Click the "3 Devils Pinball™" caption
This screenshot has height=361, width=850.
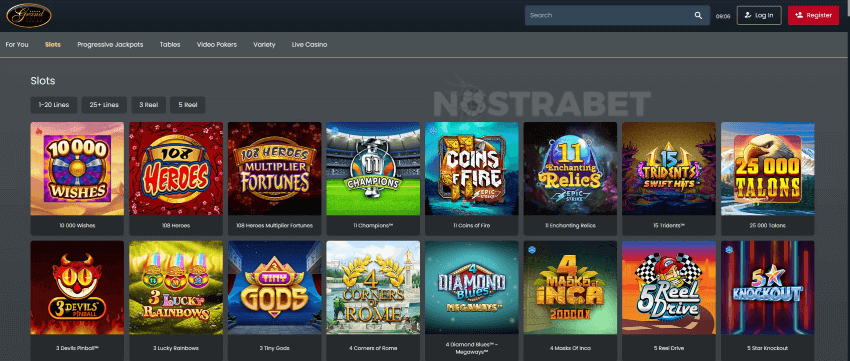(x=77, y=348)
